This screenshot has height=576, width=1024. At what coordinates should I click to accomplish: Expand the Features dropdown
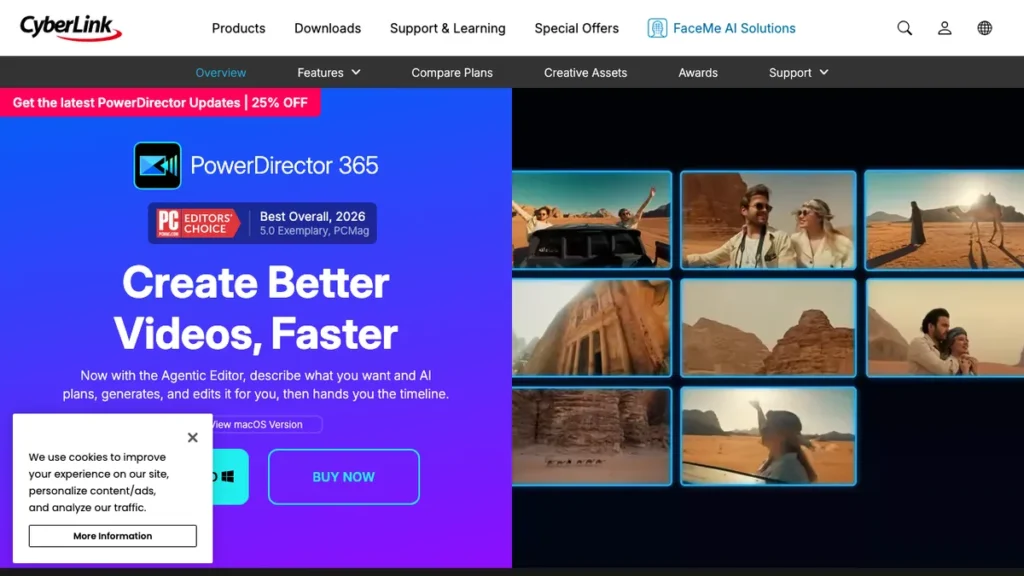tap(328, 72)
